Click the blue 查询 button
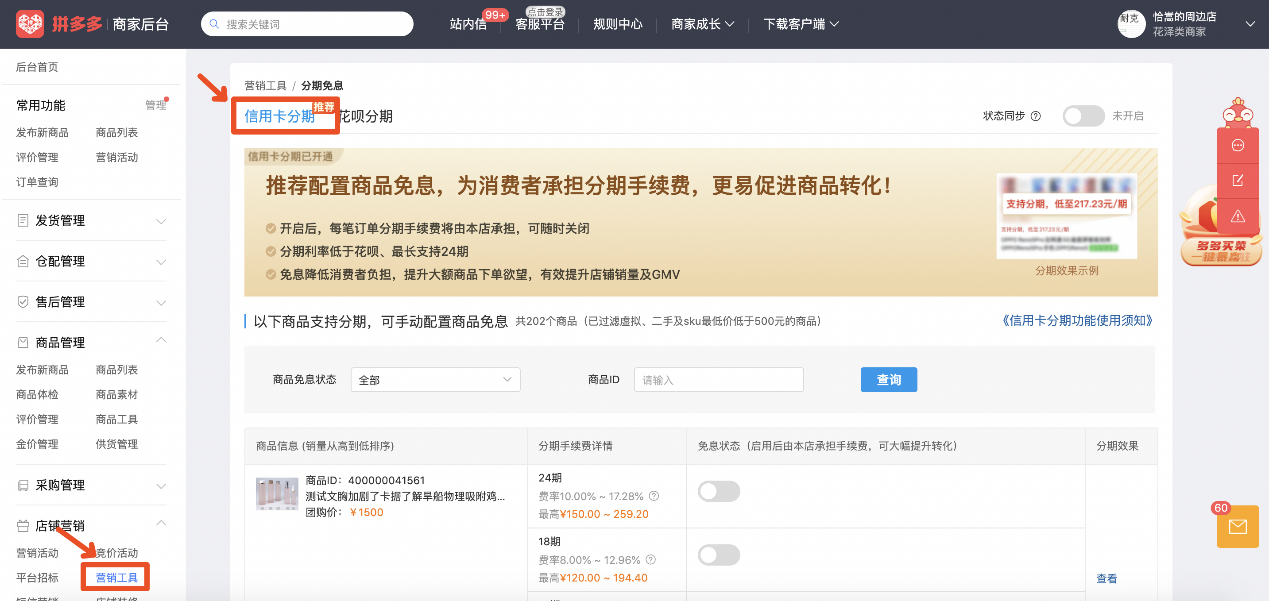Image resolution: width=1269 pixels, height=601 pixels. (x=889, y=380)
